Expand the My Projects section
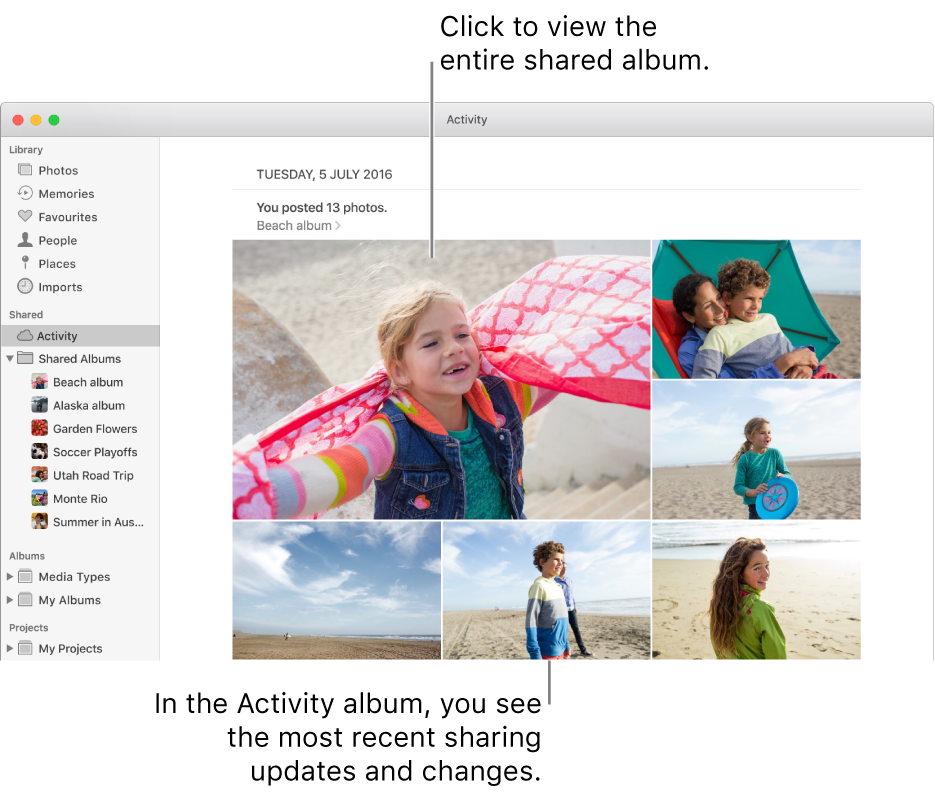 click(11, 648)
